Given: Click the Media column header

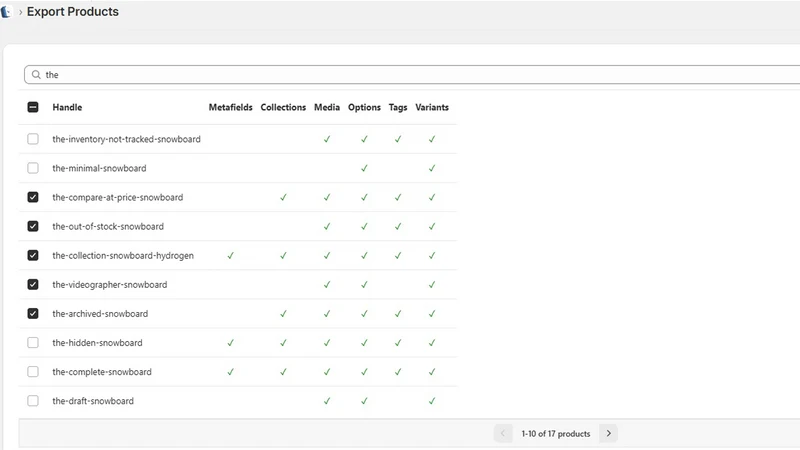Looking at the screenshot, I should (327, 107).
